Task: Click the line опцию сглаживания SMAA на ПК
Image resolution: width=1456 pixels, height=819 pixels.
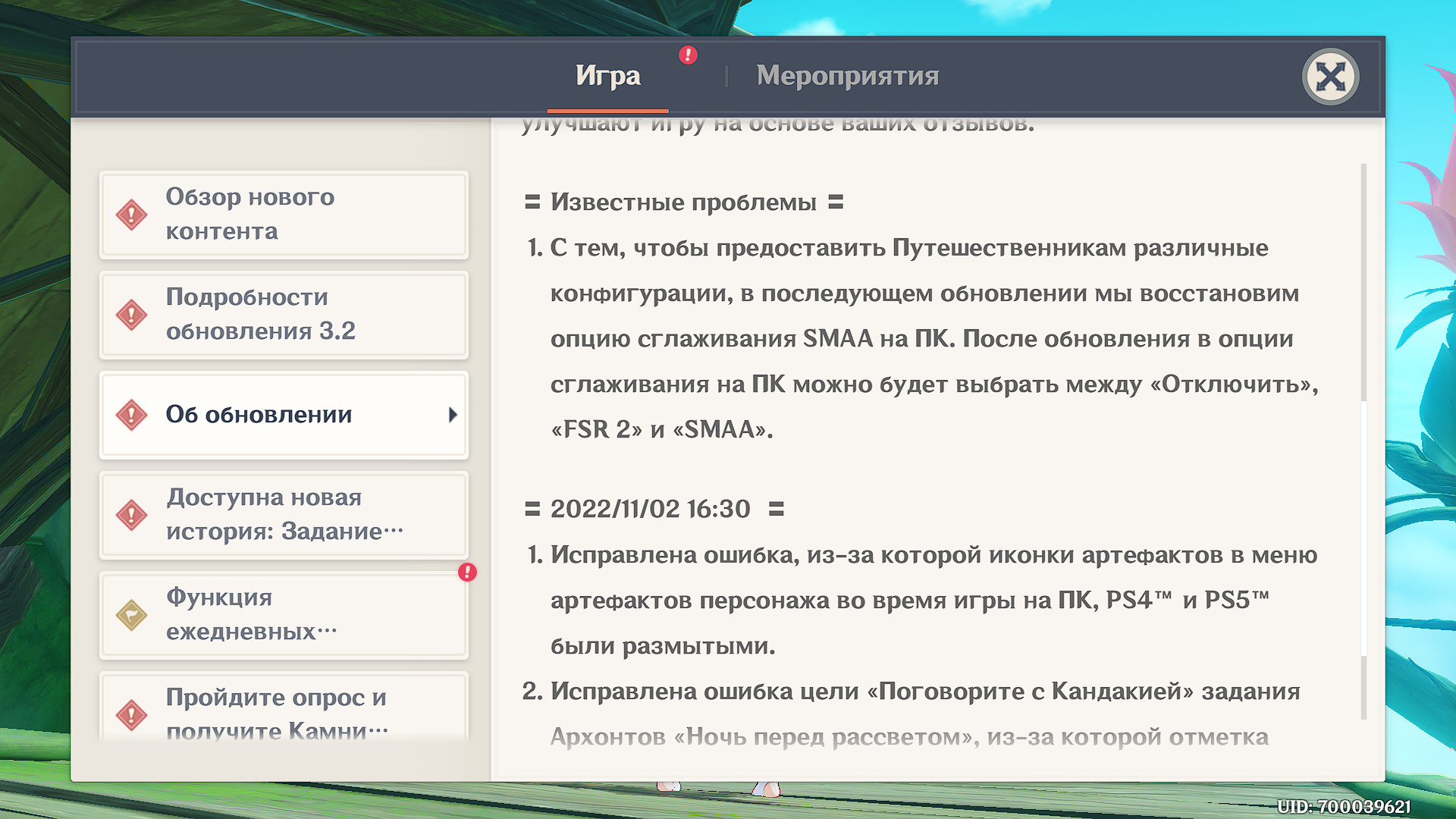Action: [x=922, y=339]
